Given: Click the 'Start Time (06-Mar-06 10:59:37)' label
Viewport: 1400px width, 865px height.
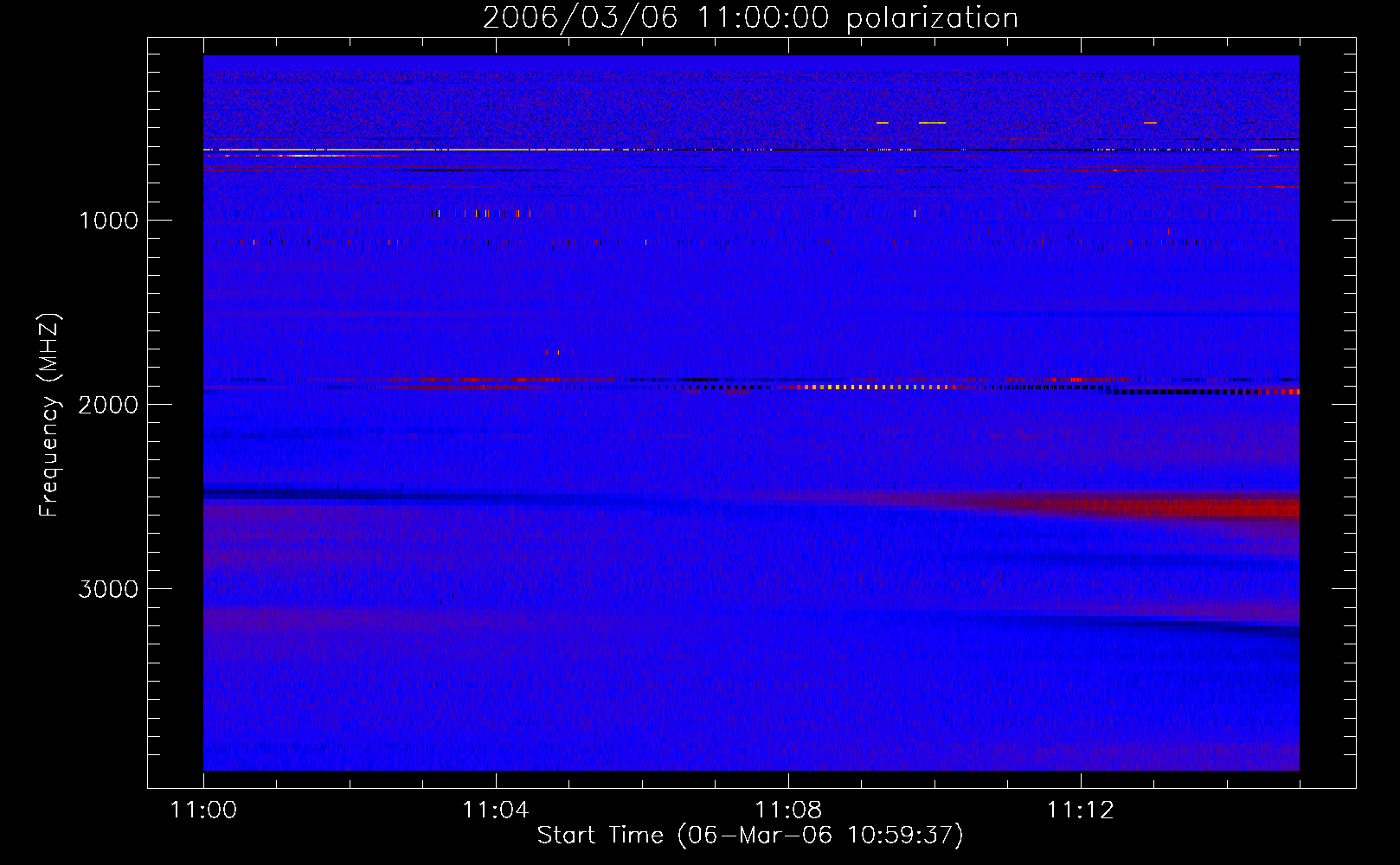Looking at the screenshot, I should click(750, 836).
